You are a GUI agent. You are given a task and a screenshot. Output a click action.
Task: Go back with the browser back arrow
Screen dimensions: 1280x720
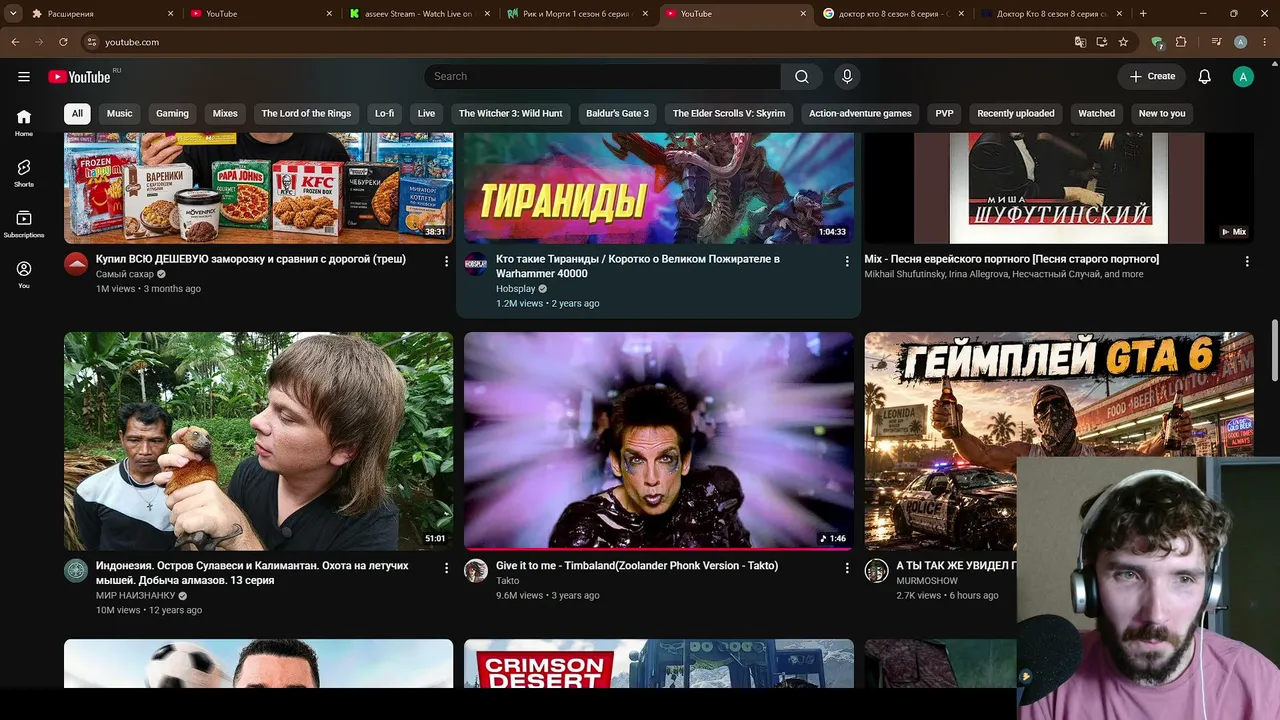(15, 42)
